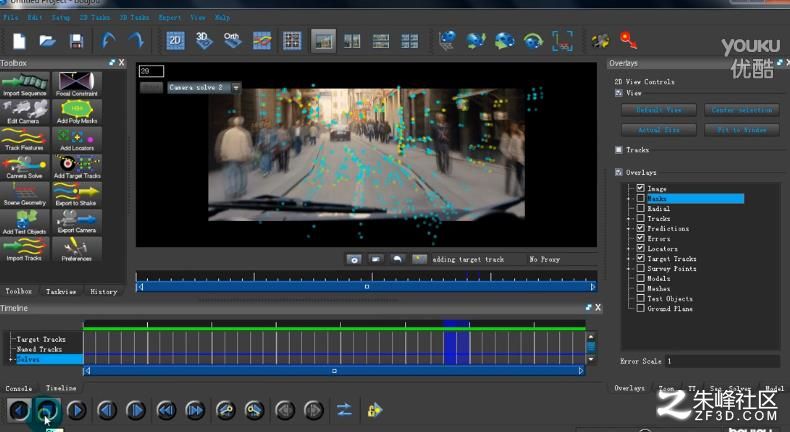This screenshot has width=790, height=432.
Task: Uncheck the Errors overlay checkbox
Action: tap(640, 238)
